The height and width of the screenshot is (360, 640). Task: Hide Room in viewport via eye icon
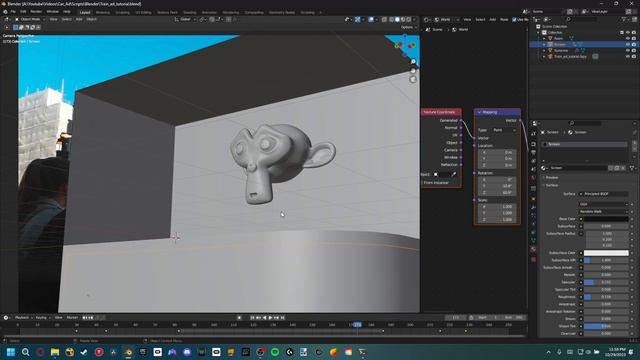pyautogui.click(x=628, y=38)
